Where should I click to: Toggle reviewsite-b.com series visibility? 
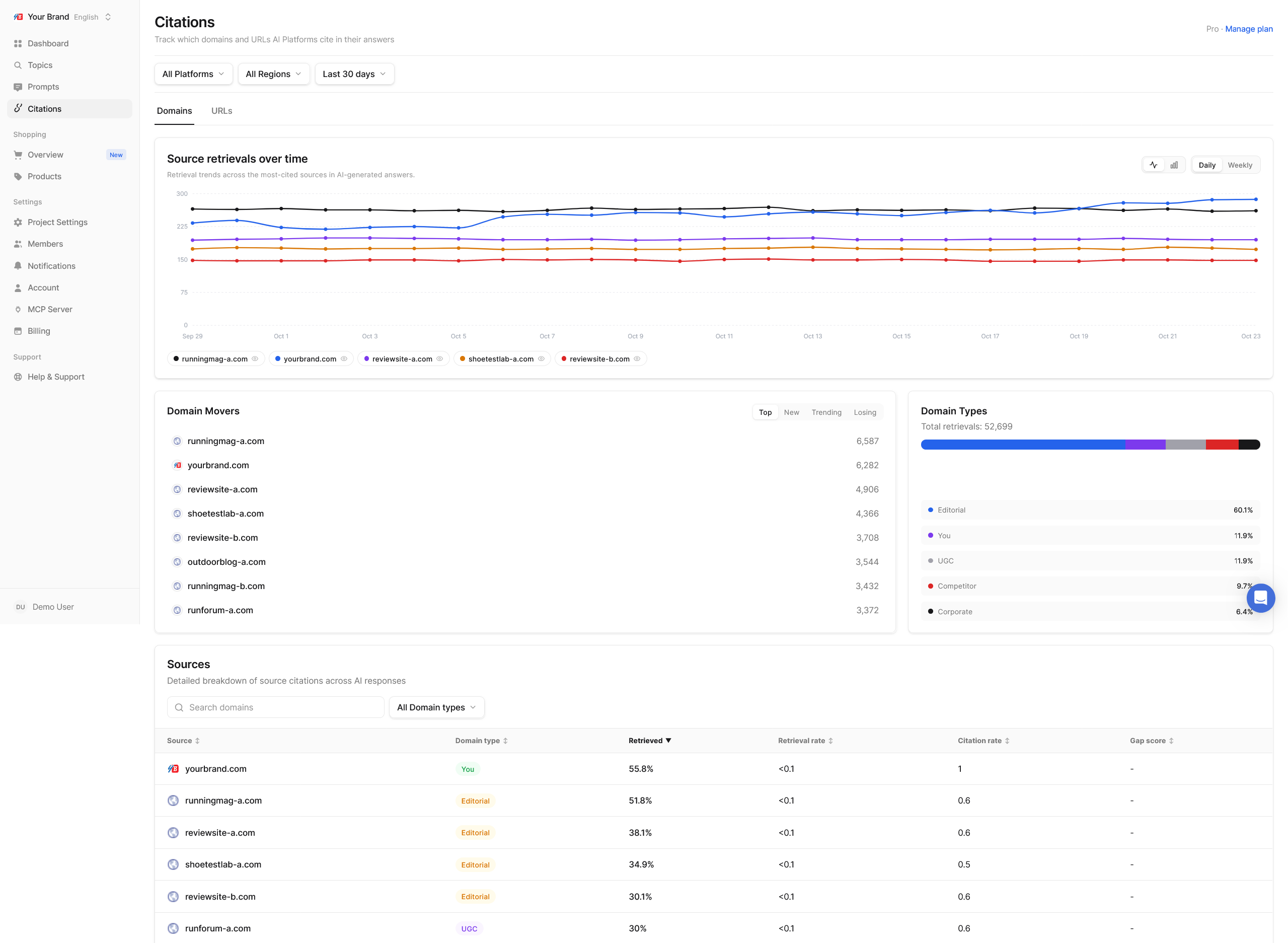pos(637,358)
